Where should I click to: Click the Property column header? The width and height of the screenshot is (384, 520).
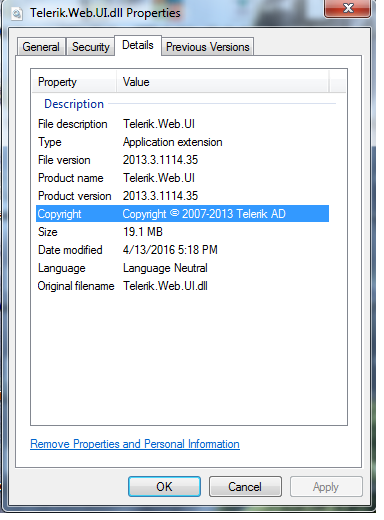74,82
